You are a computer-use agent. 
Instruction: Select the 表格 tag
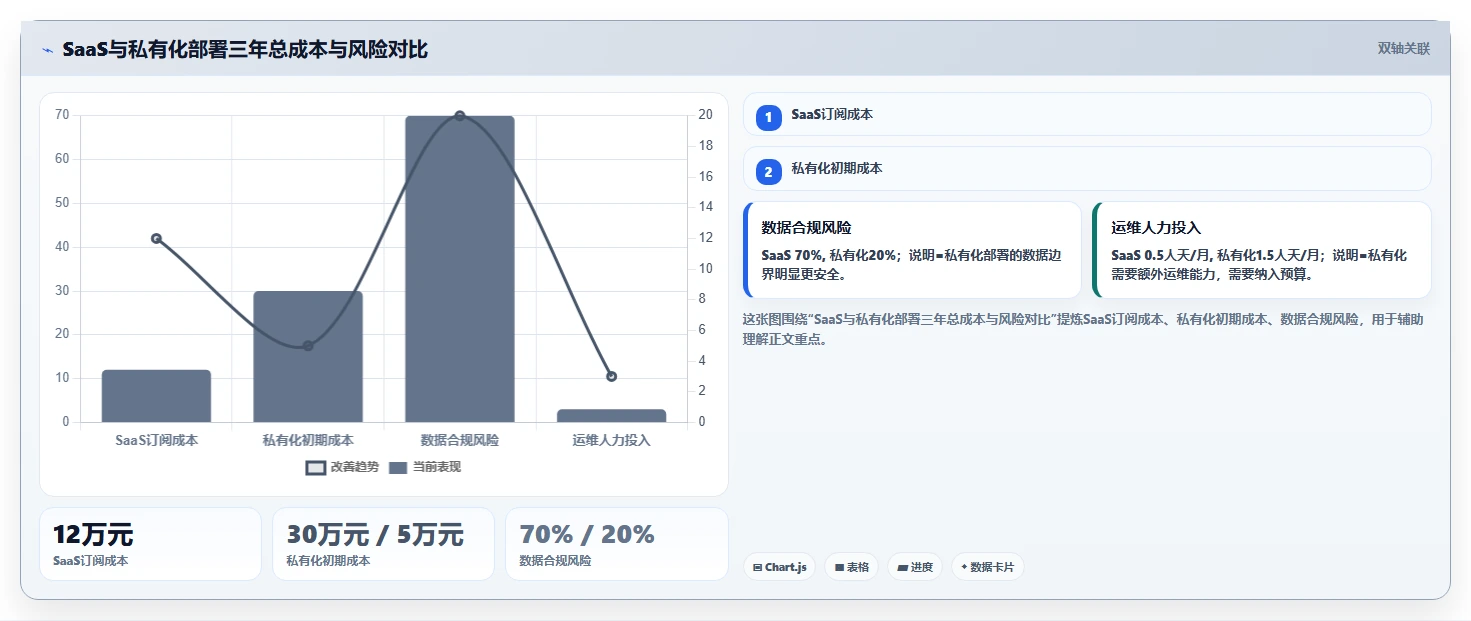click(852, 567)
